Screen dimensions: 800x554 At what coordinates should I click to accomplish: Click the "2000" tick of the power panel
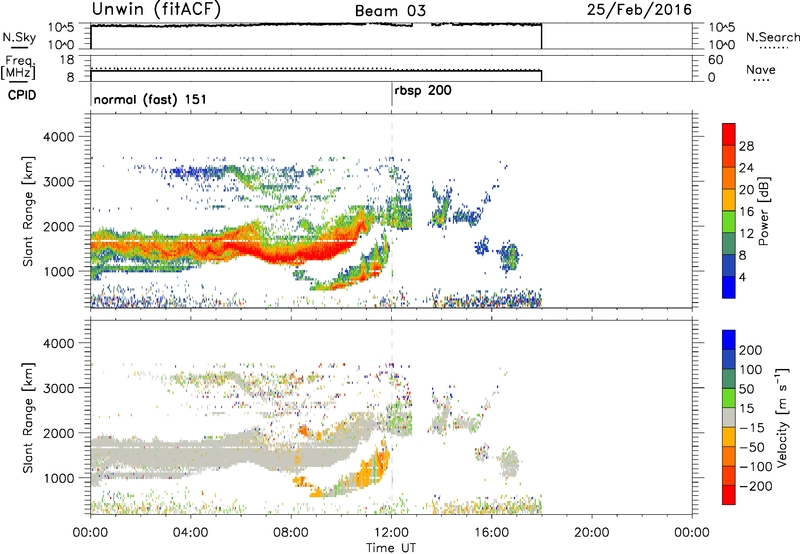coord(58,226)
